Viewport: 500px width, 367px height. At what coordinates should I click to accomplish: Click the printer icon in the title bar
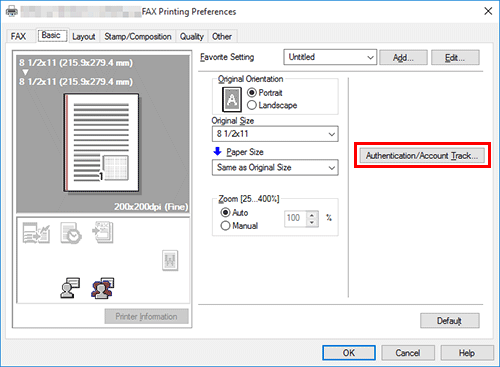coord(12,12)
